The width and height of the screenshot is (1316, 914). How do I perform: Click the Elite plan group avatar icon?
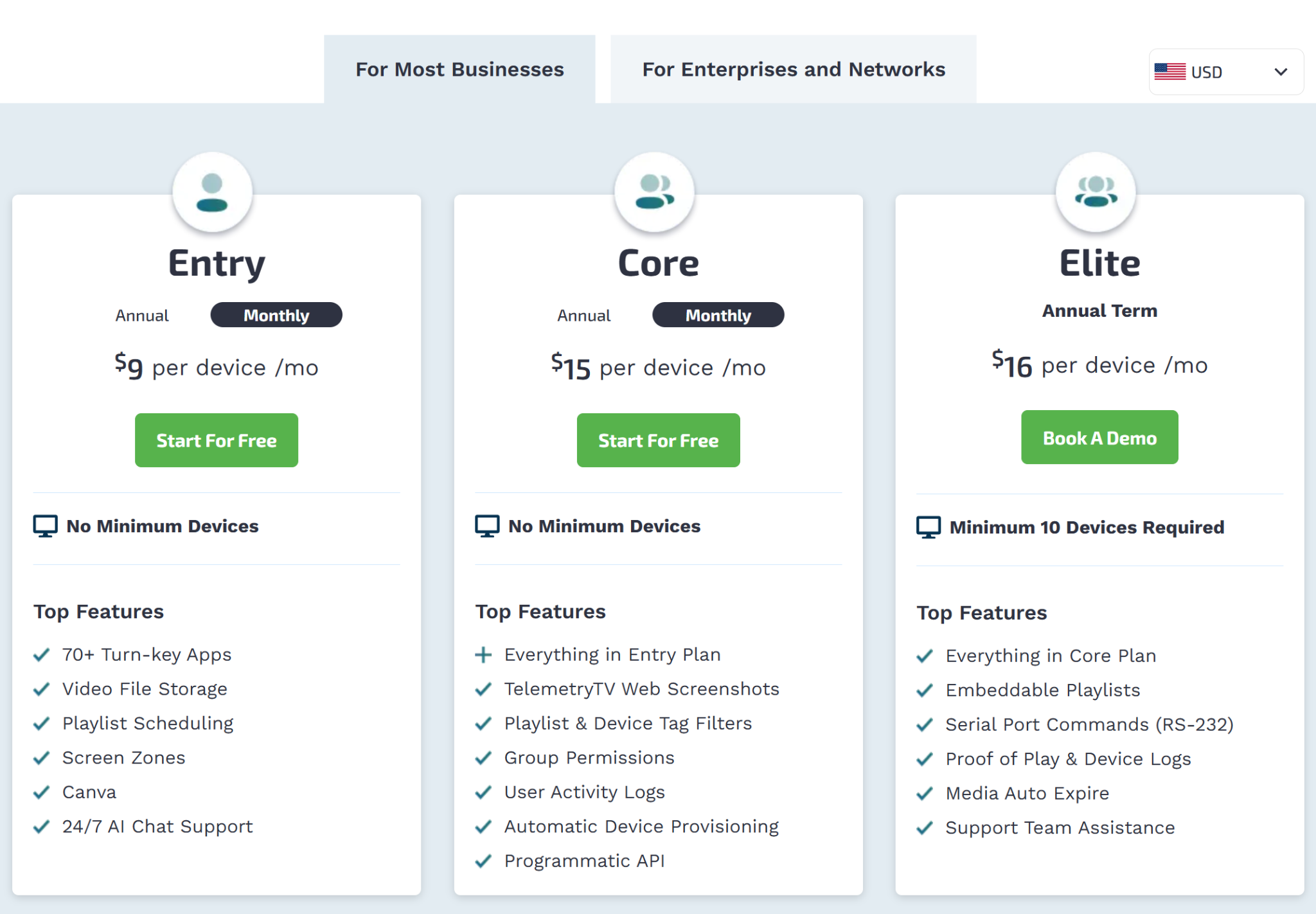(1096, 192)
